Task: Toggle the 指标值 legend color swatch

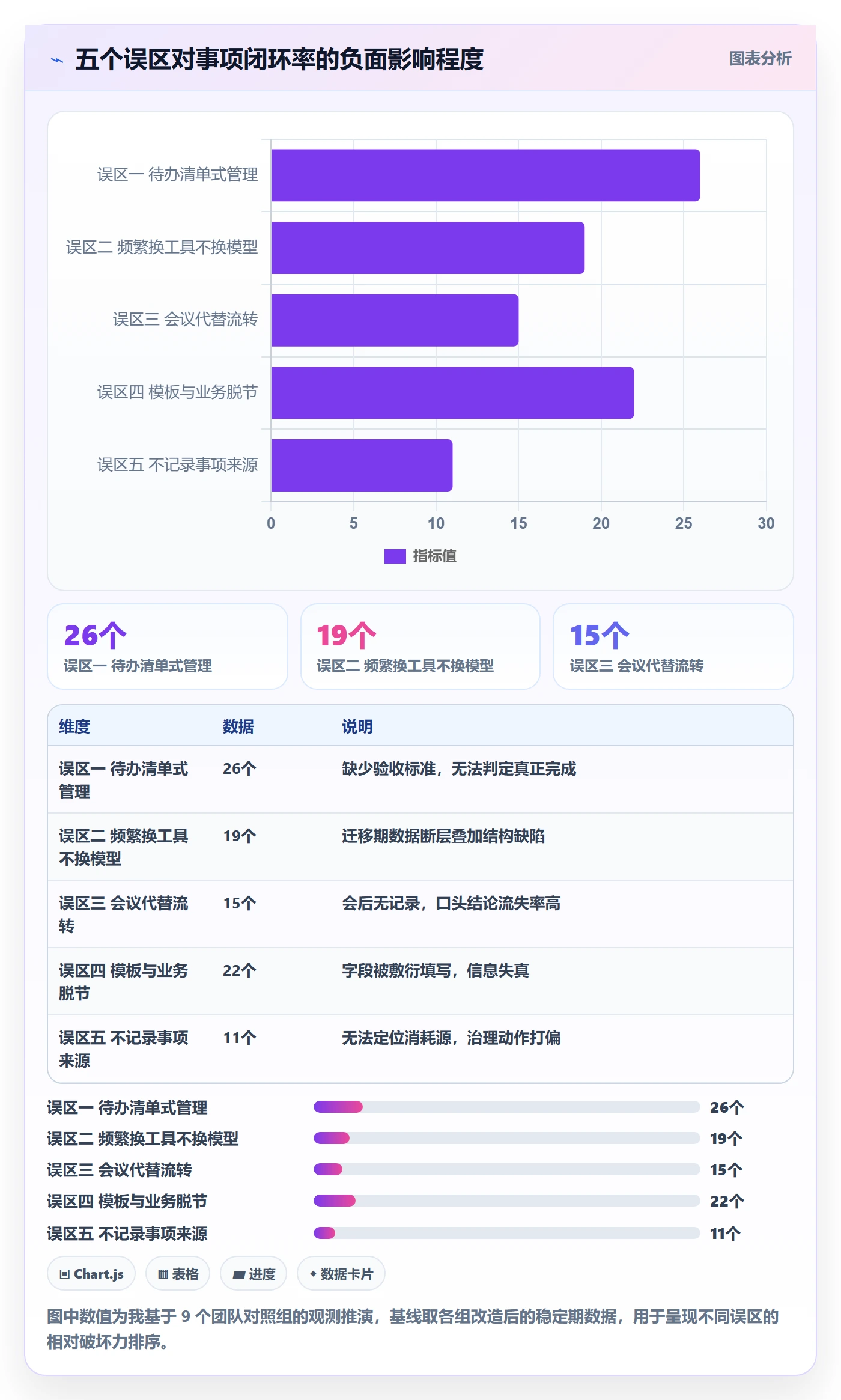Action: [x=395, y=556]
